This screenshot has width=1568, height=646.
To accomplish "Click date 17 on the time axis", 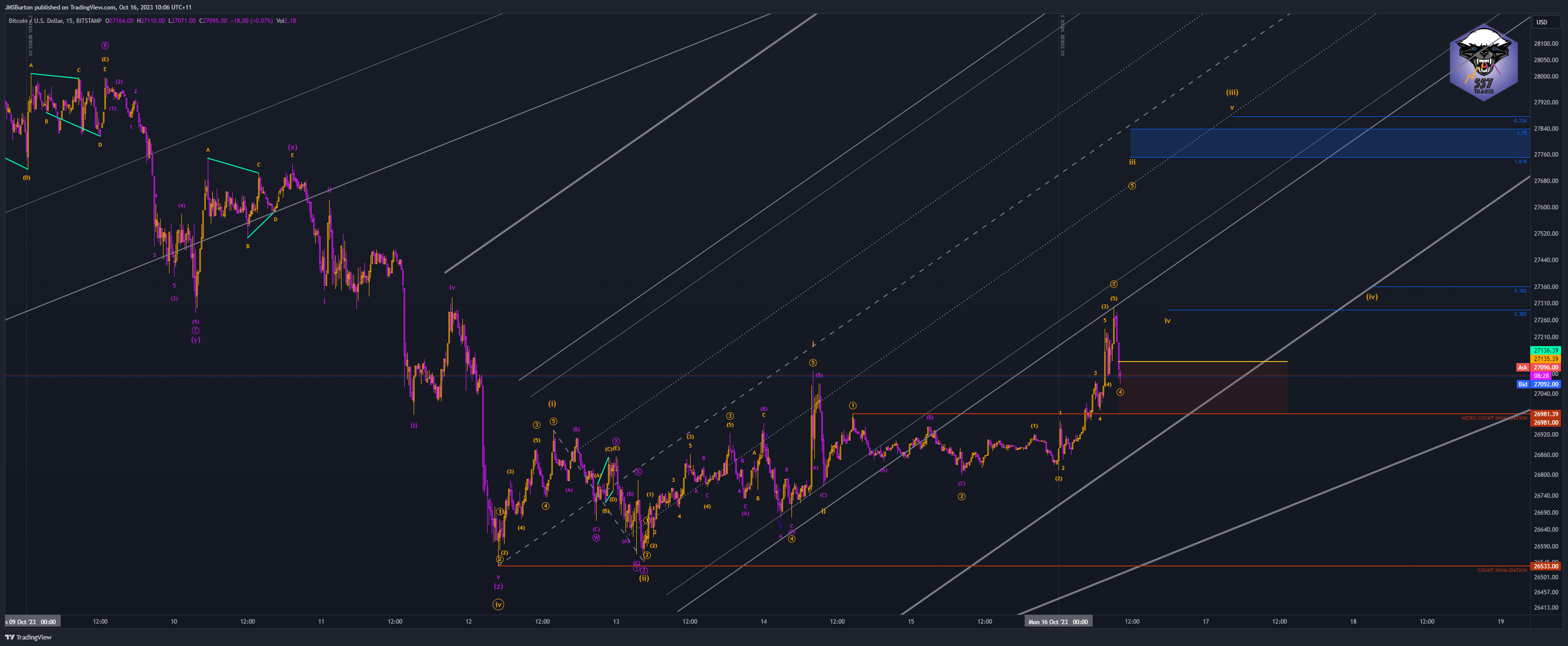I will click(1206, 622).
